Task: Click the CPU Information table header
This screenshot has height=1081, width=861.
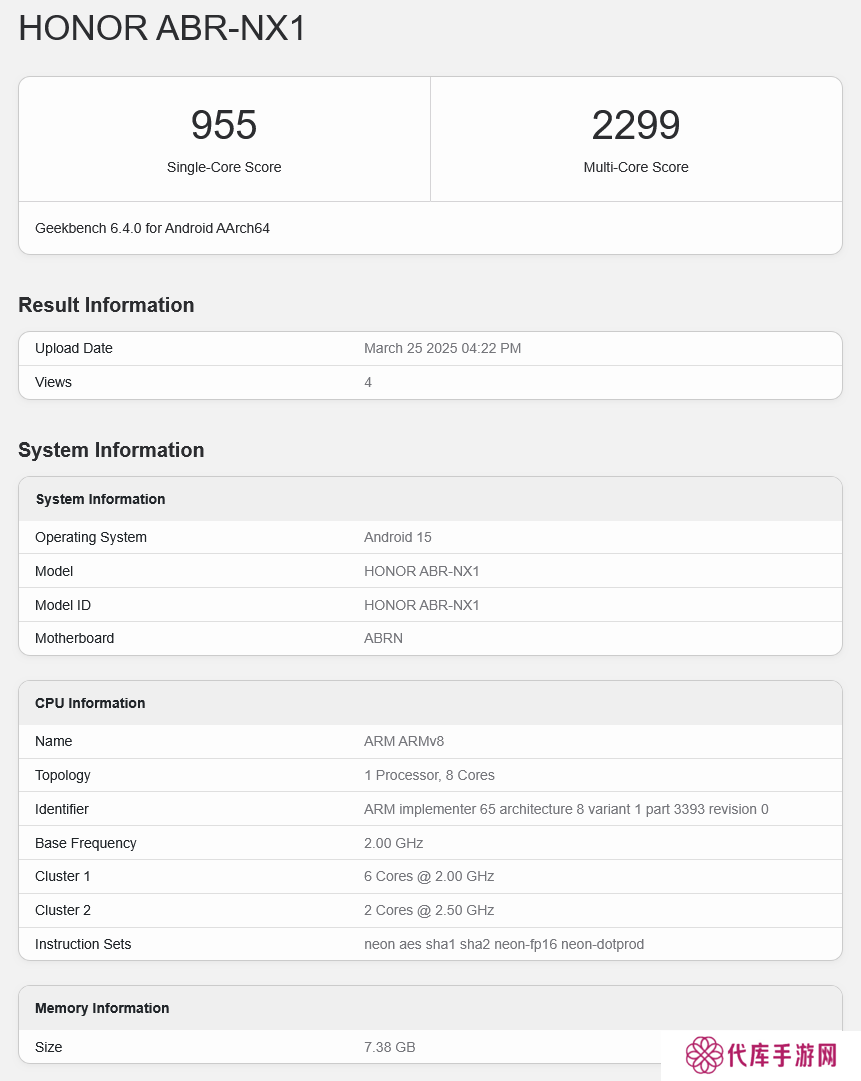Action: point(90,703)
